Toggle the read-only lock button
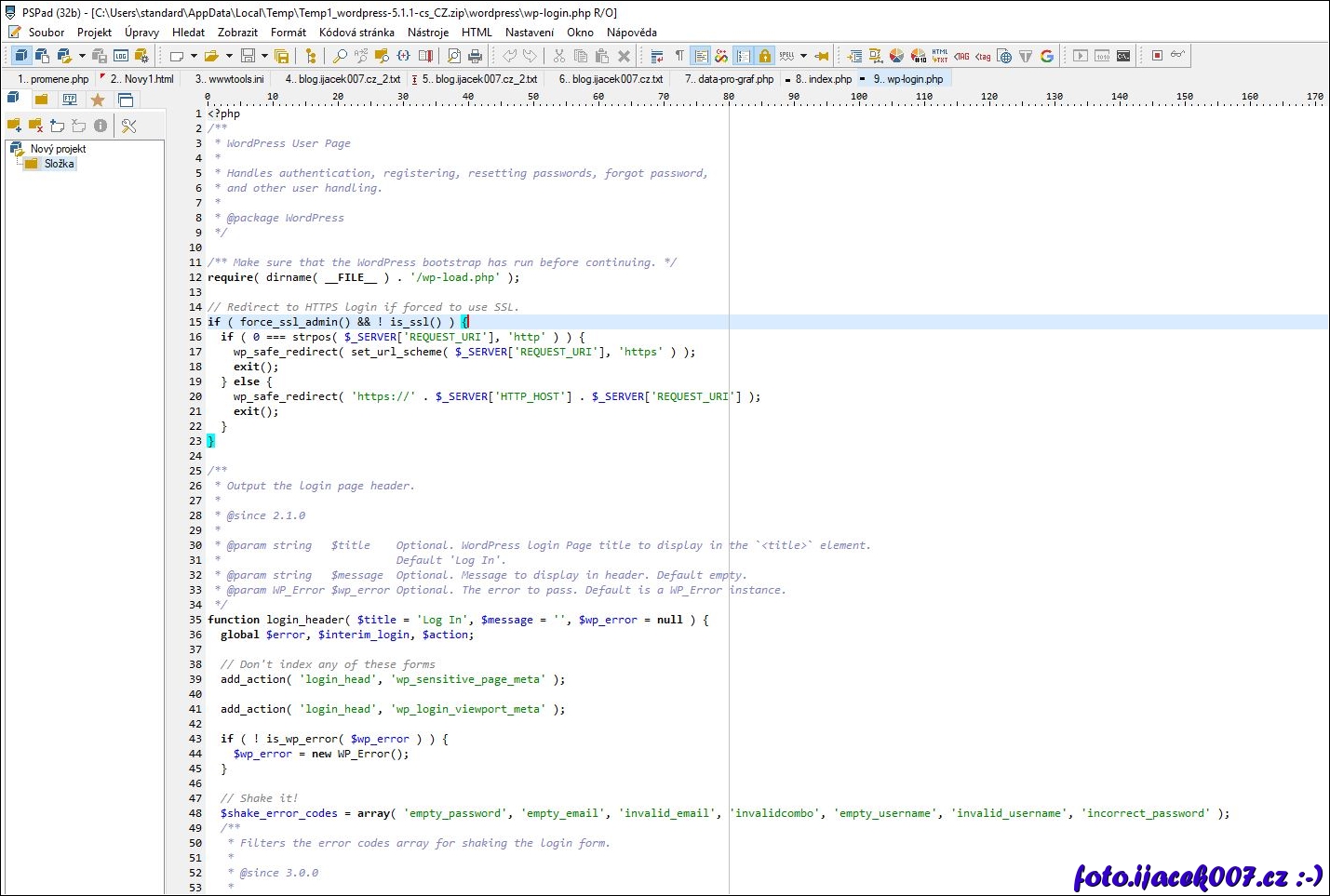This screenshot has height=896, width=1330. click(x=765, y=56)
